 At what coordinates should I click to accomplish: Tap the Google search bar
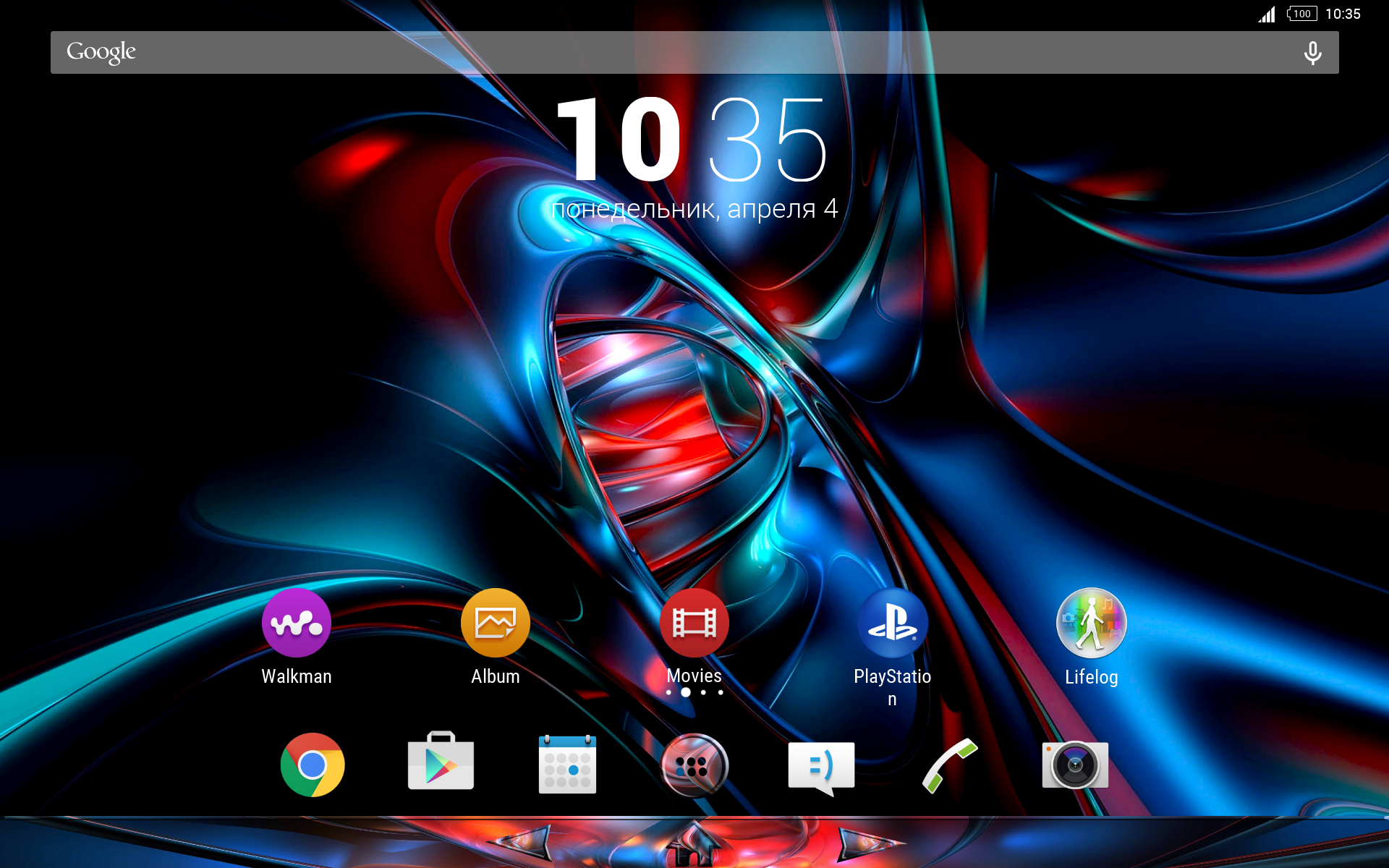point(694,52)
